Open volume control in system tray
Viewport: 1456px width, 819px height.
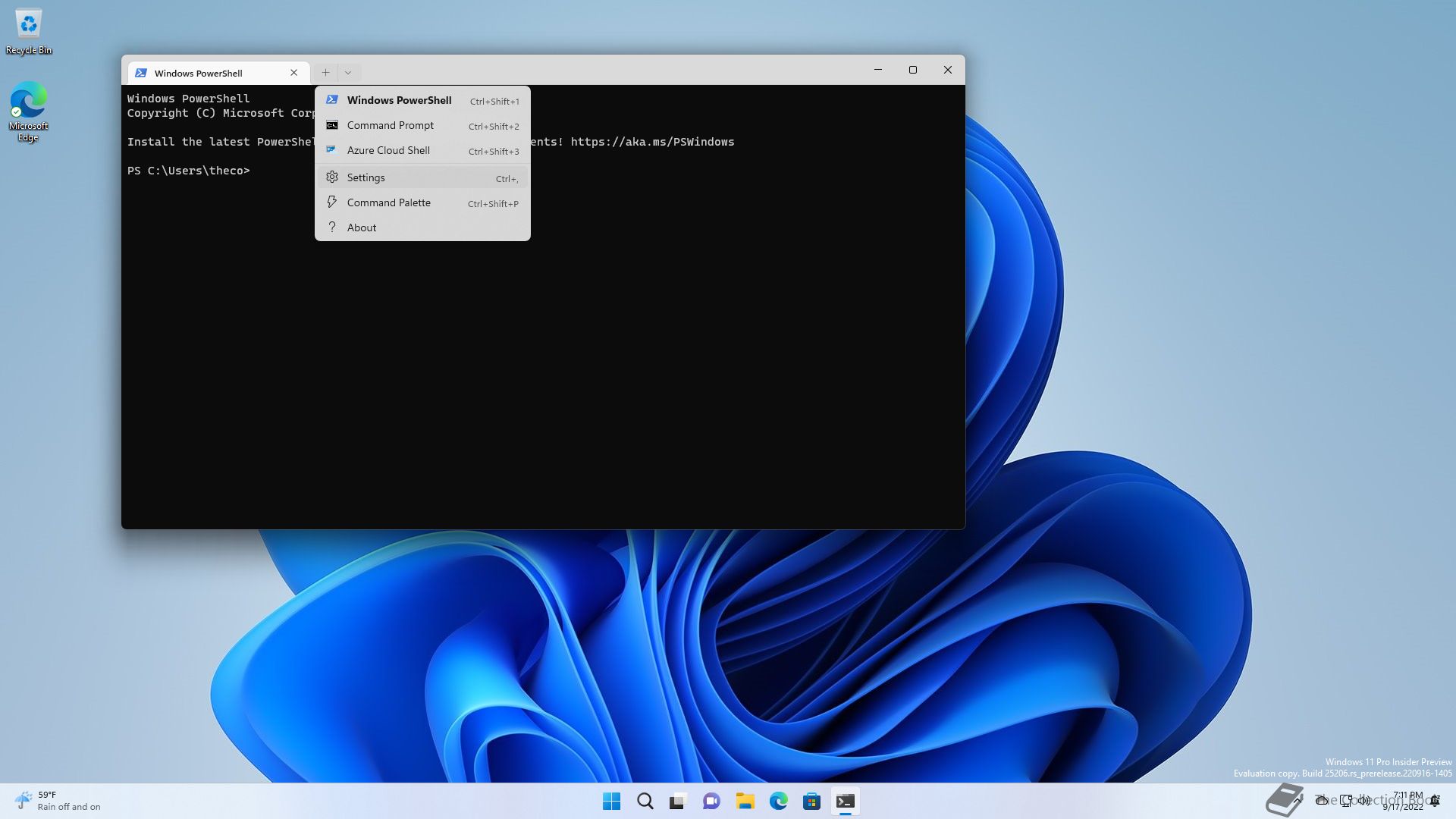tap(1364, 801)
